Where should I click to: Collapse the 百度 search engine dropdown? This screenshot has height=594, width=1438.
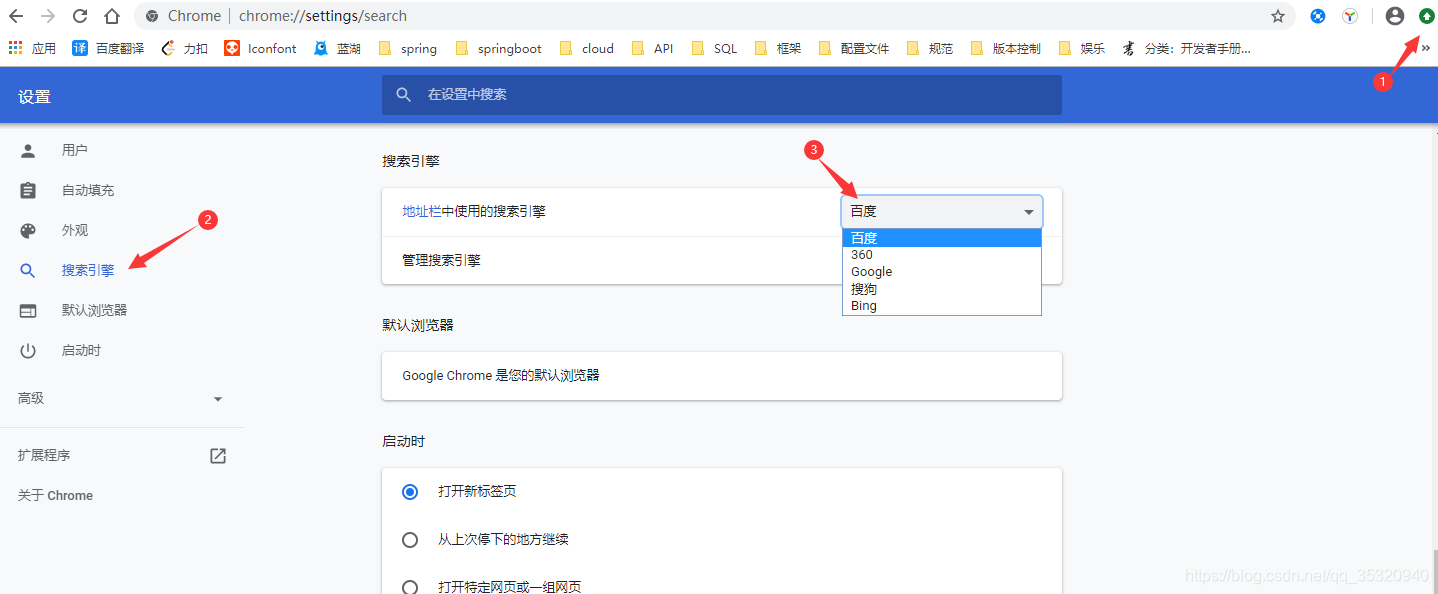[x=942, y=211]
